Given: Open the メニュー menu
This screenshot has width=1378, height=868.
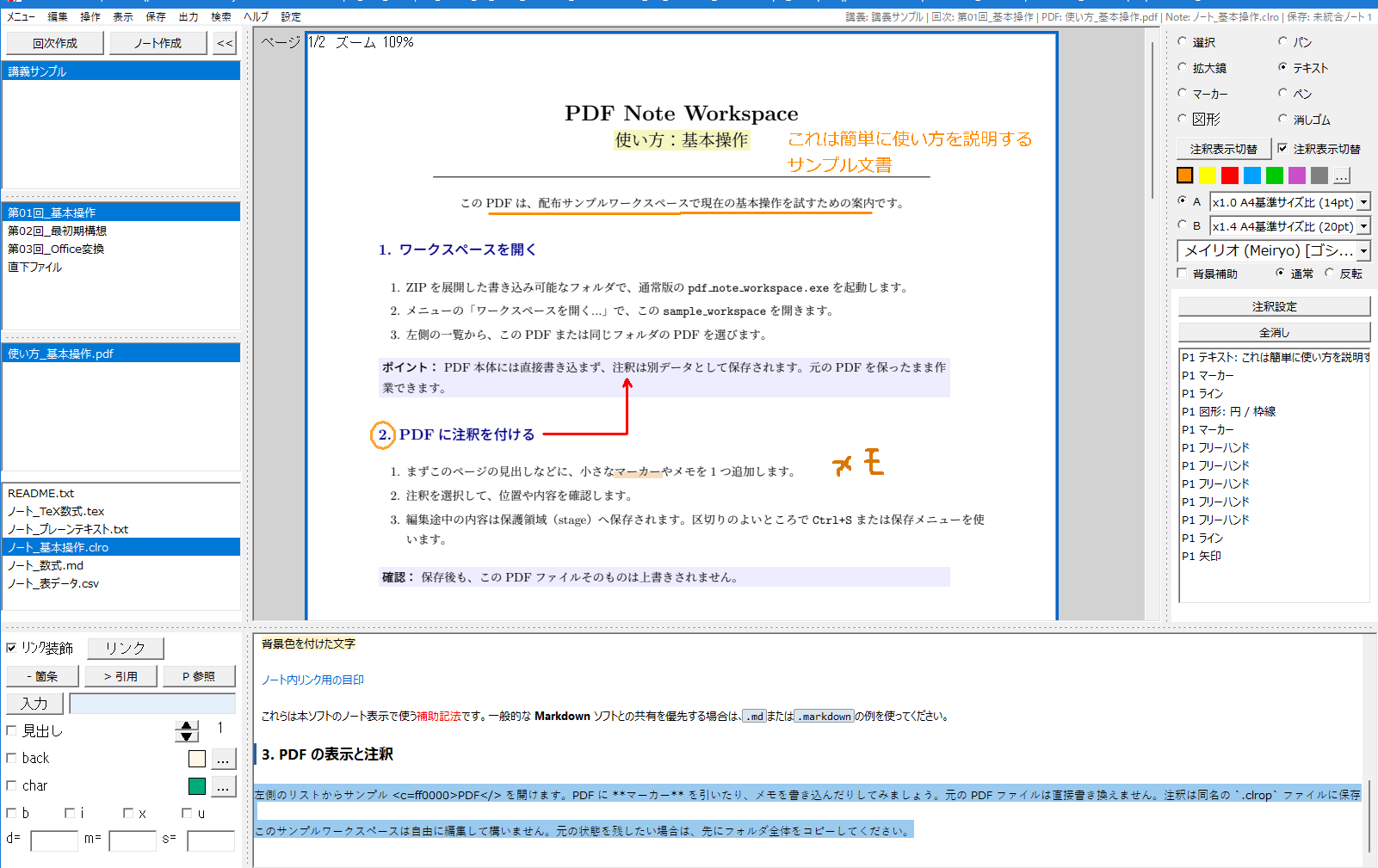Looking at the screenshot, I should 21,16.
